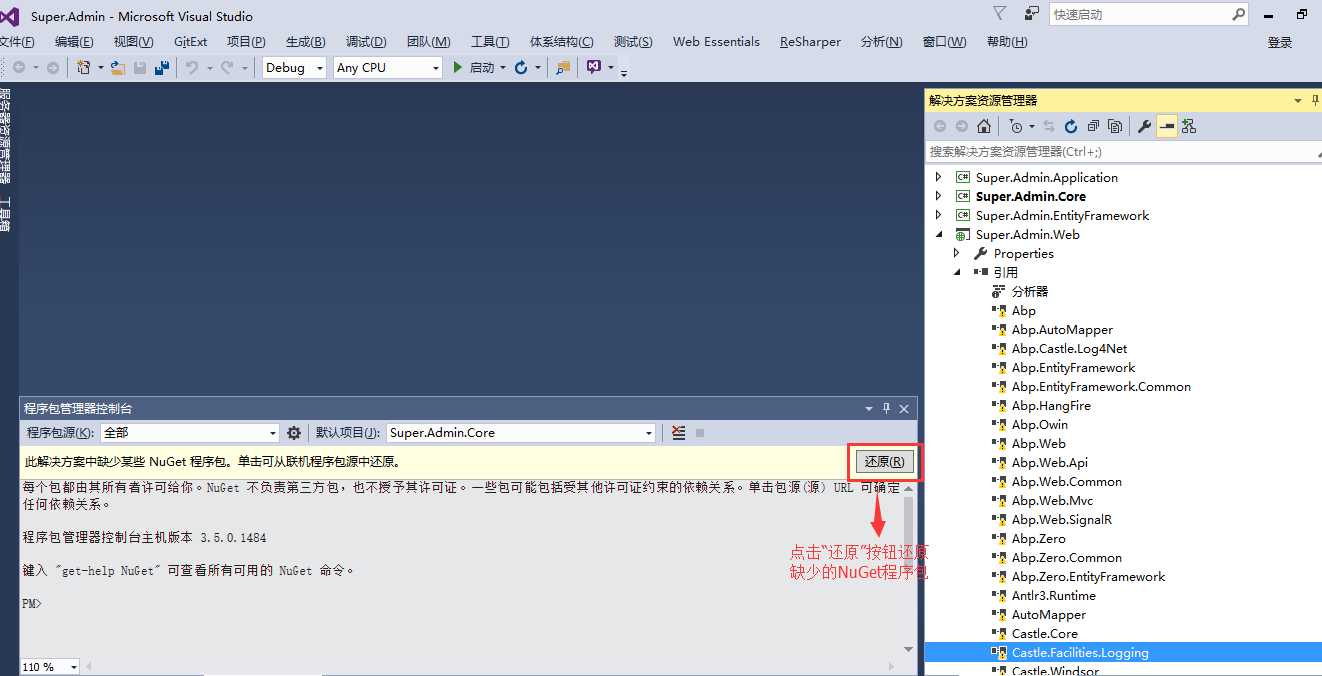Image resolution: width=1322 pixels, height=676 pixels.
Task: Click the Undo toolbar icon
Action: pyautogui.click(x=192, y=67)
